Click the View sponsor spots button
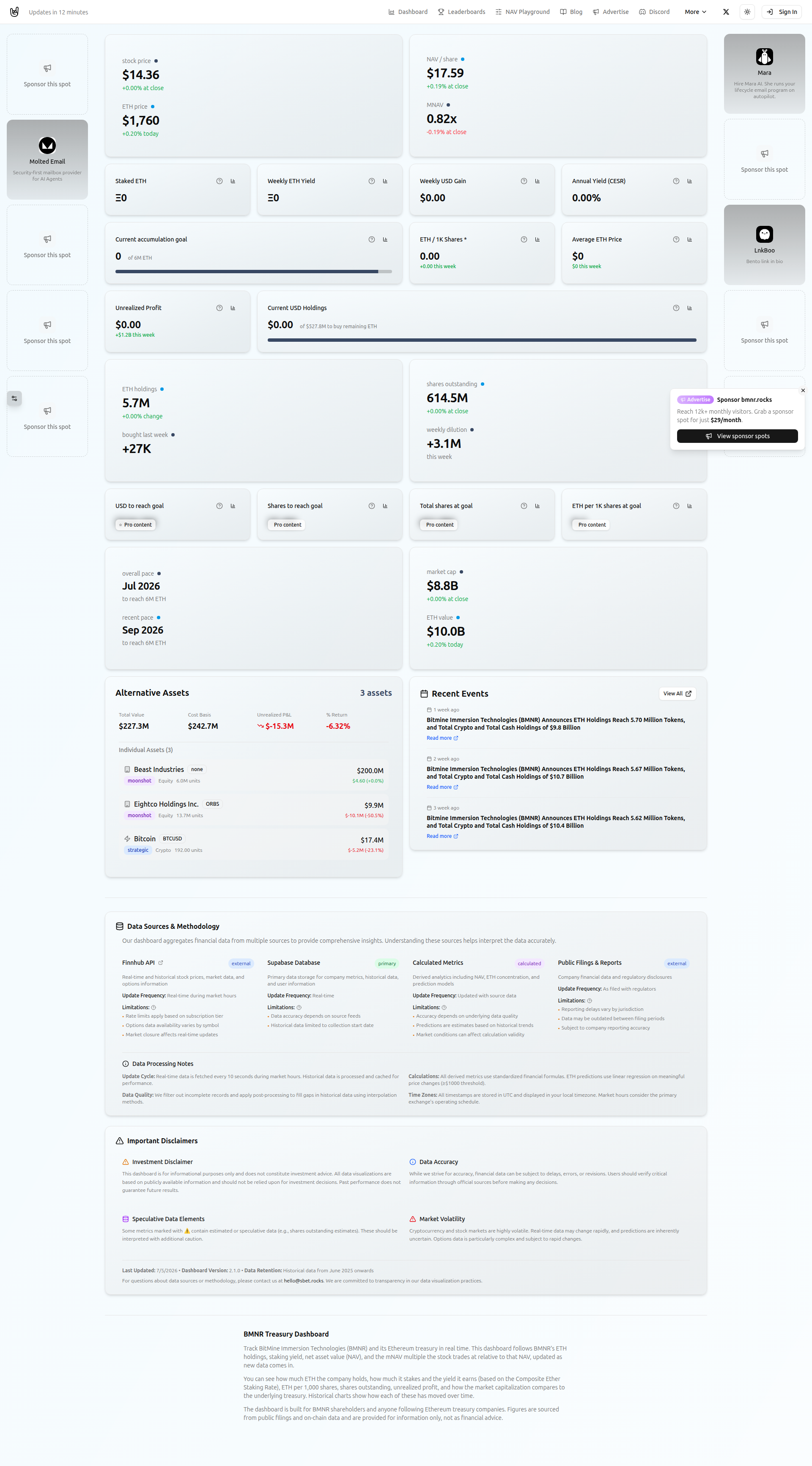The height and width of the screenshot is (1466, 812). point(738,436)
